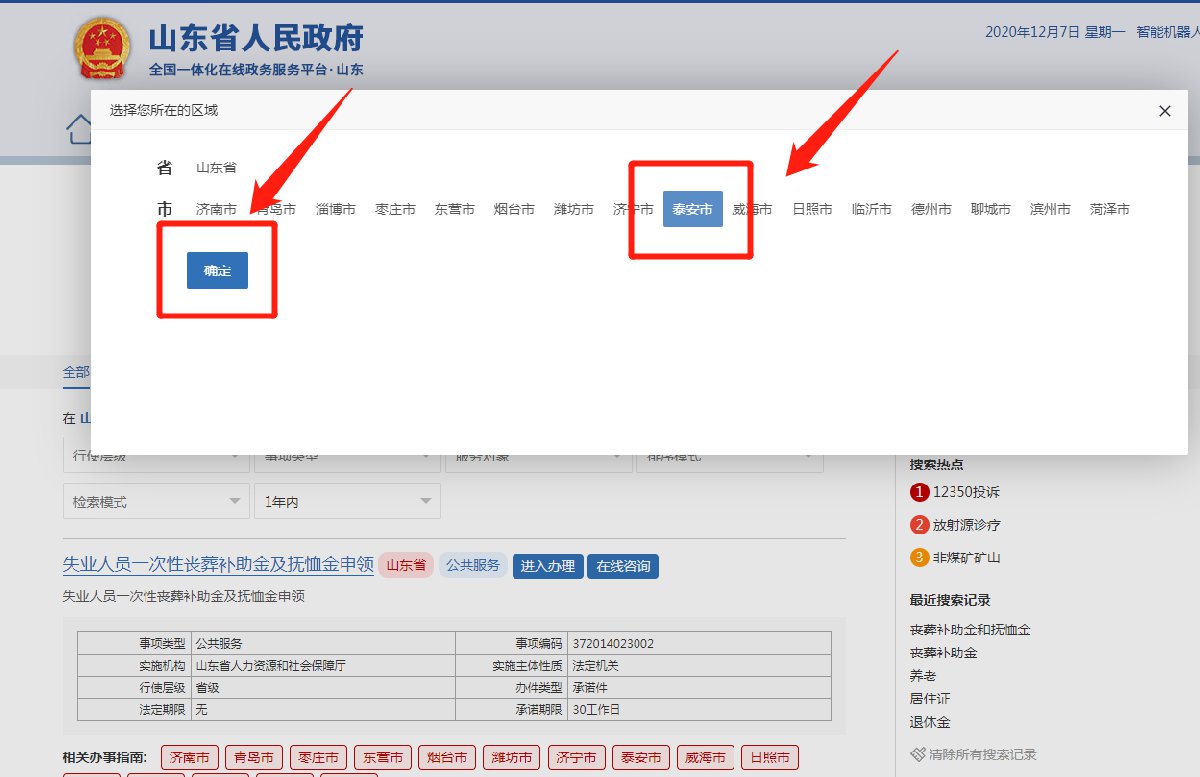Pick 潍坊市 in the region dialog
The image size is (1200, 777).
[573, 209]
